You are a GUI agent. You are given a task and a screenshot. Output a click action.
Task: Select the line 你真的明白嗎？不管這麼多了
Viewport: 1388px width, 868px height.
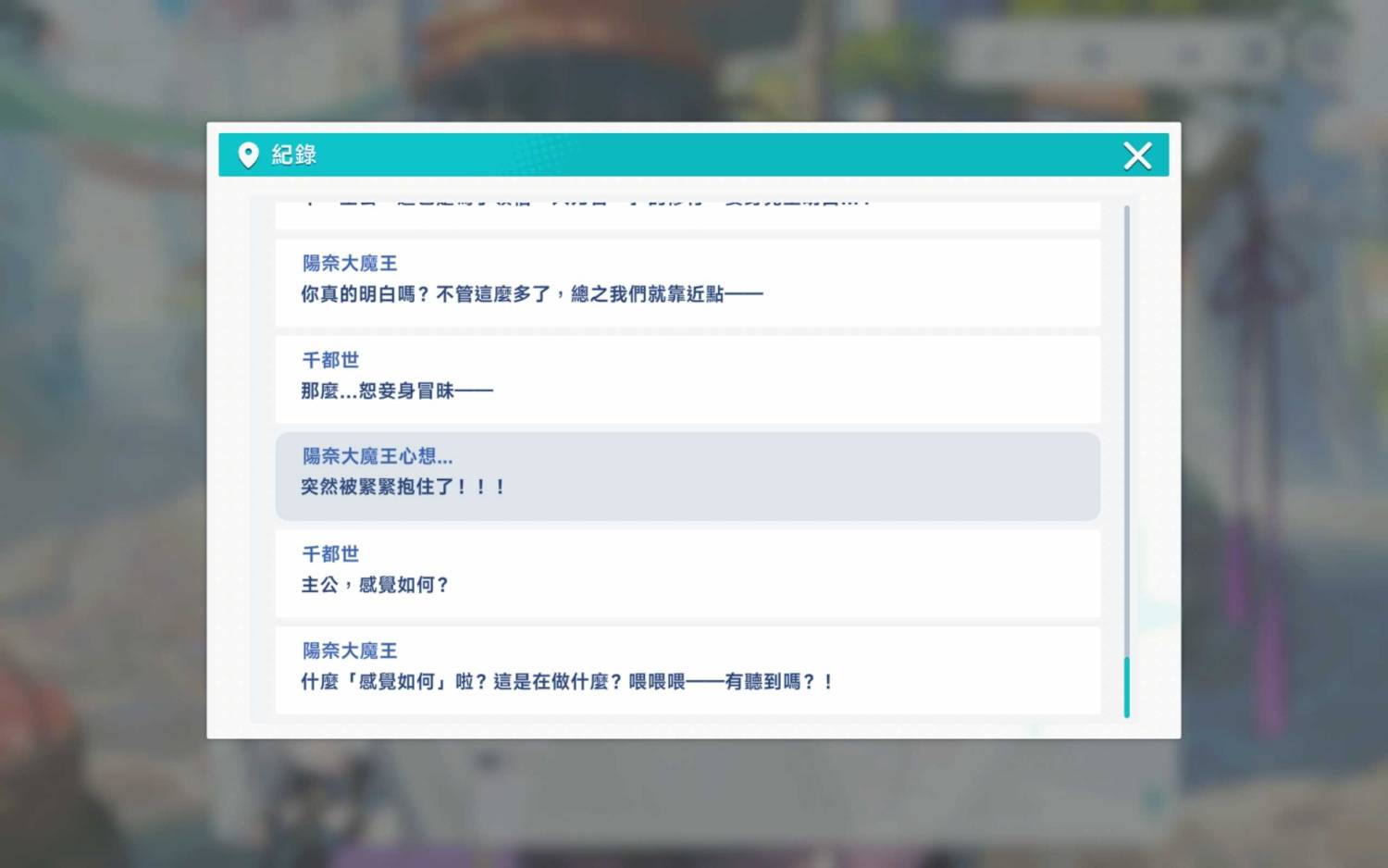(531, 294)
